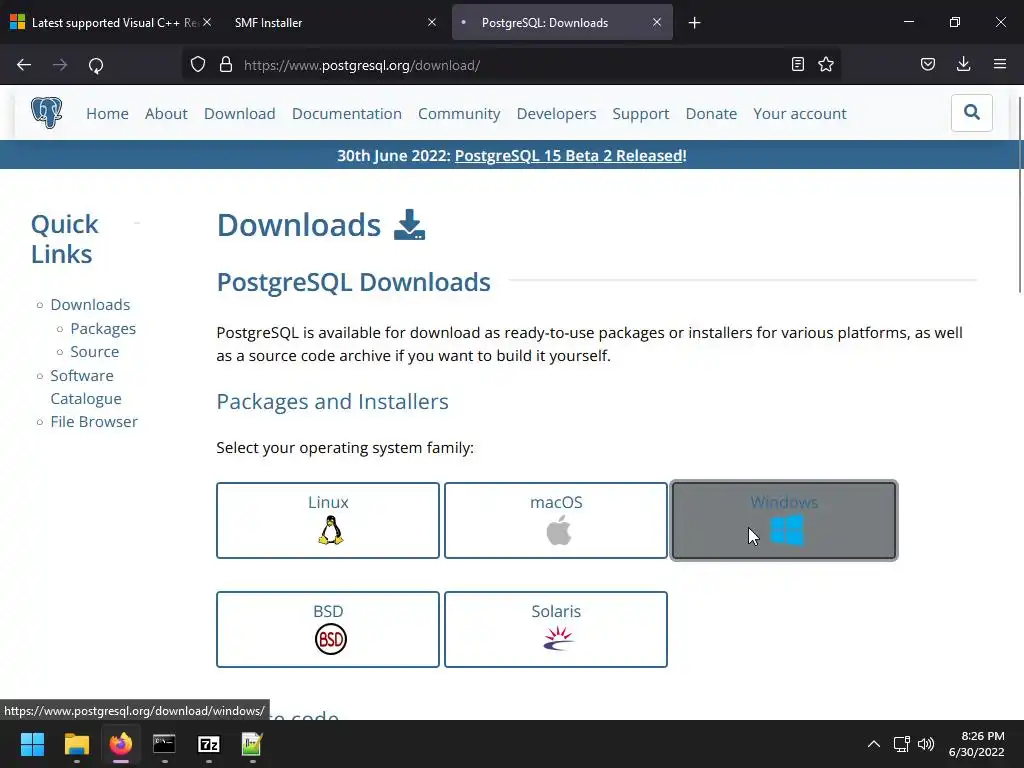Click the address bar URL field
Screen dimensions: 1024x768
pyautogui.click(x=509, y=65)
